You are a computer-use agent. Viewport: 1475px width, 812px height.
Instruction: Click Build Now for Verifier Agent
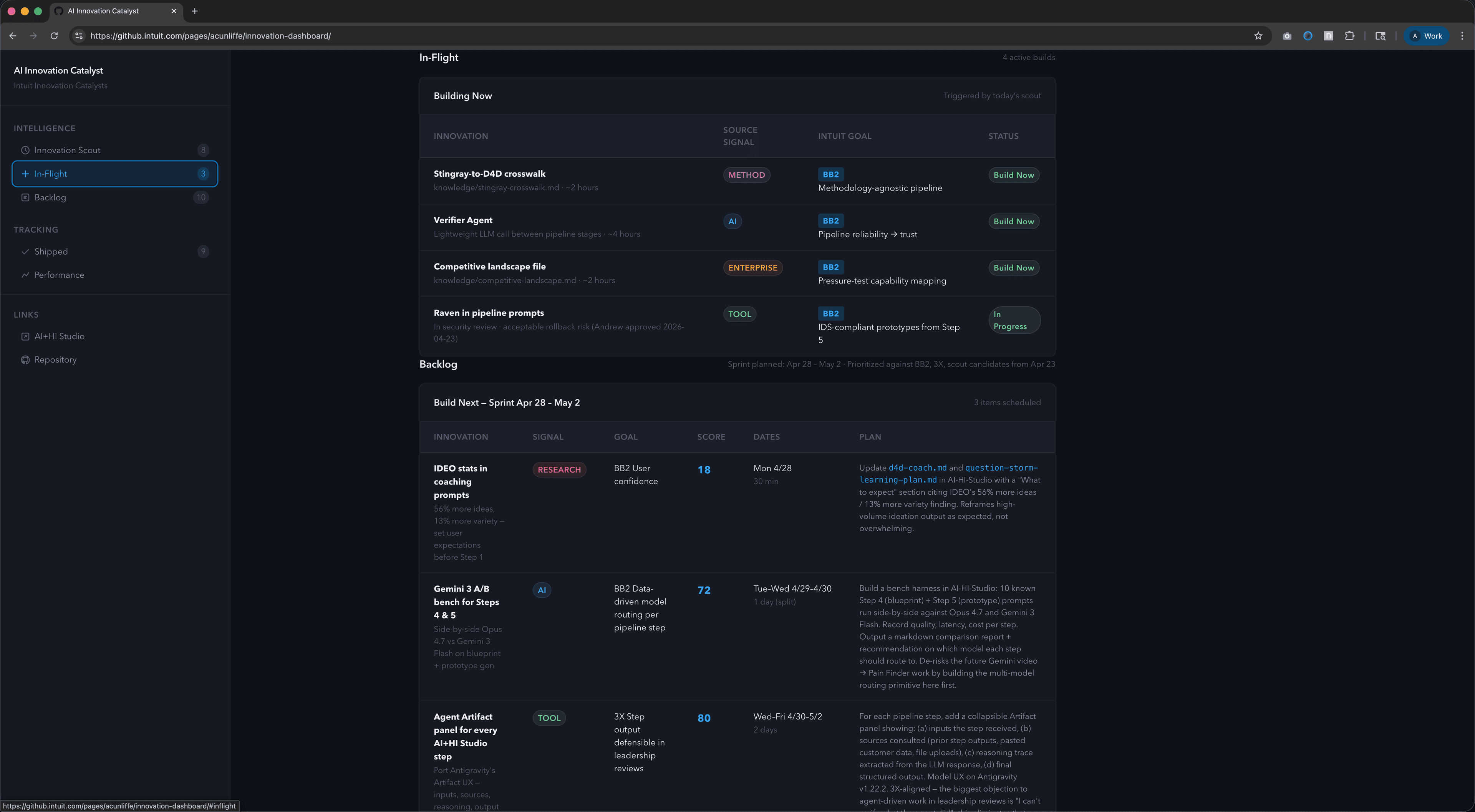pos(1014,221)
